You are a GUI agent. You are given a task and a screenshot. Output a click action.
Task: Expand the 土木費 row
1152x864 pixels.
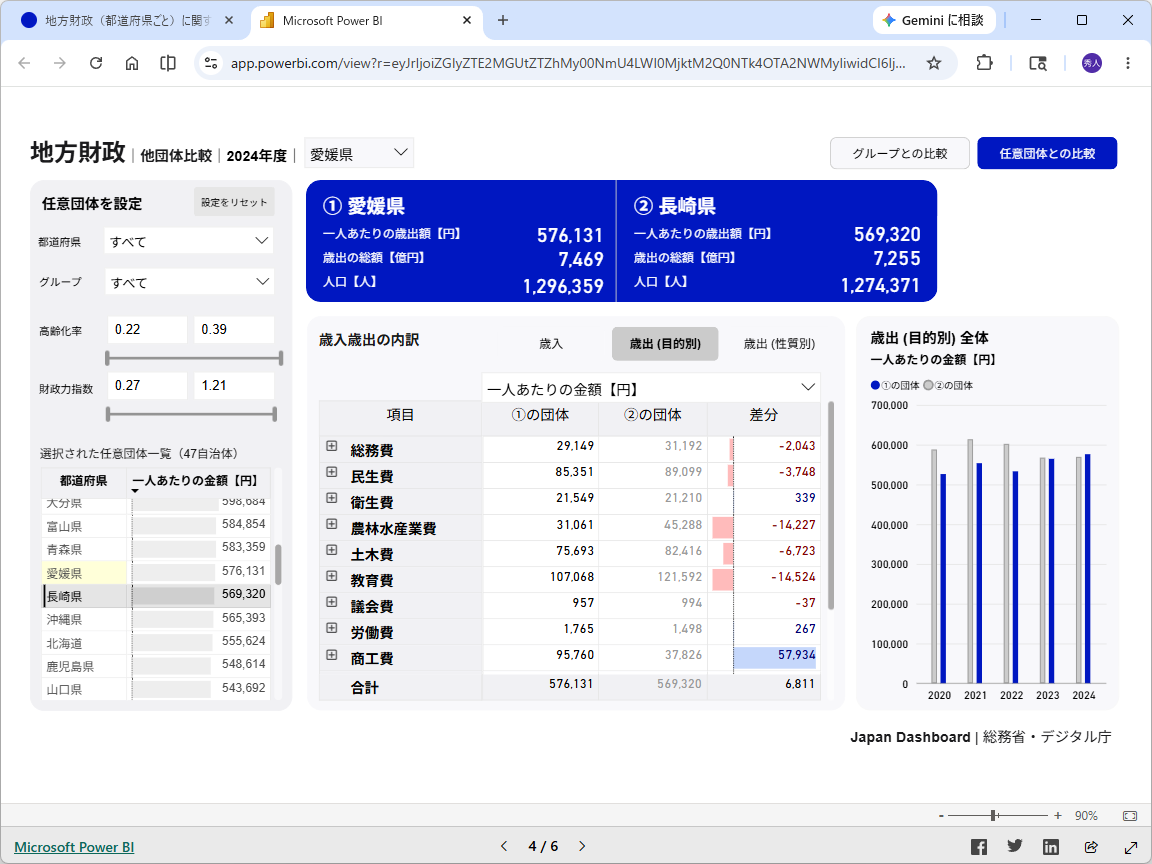pos(331,550)
